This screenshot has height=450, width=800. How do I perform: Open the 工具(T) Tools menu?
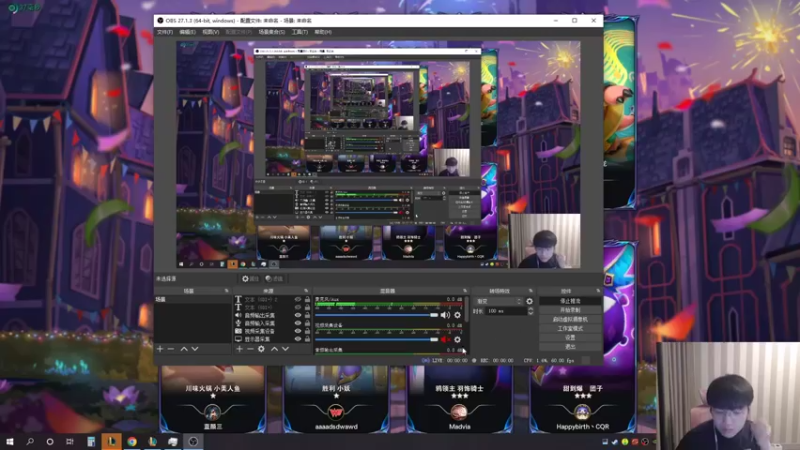(x=299, y=32)
